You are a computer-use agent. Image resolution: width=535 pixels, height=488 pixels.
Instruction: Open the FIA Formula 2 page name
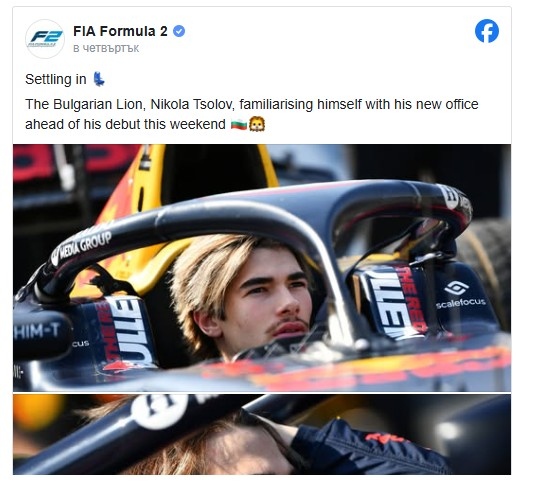pyautogui.click(x=120, y=31)
